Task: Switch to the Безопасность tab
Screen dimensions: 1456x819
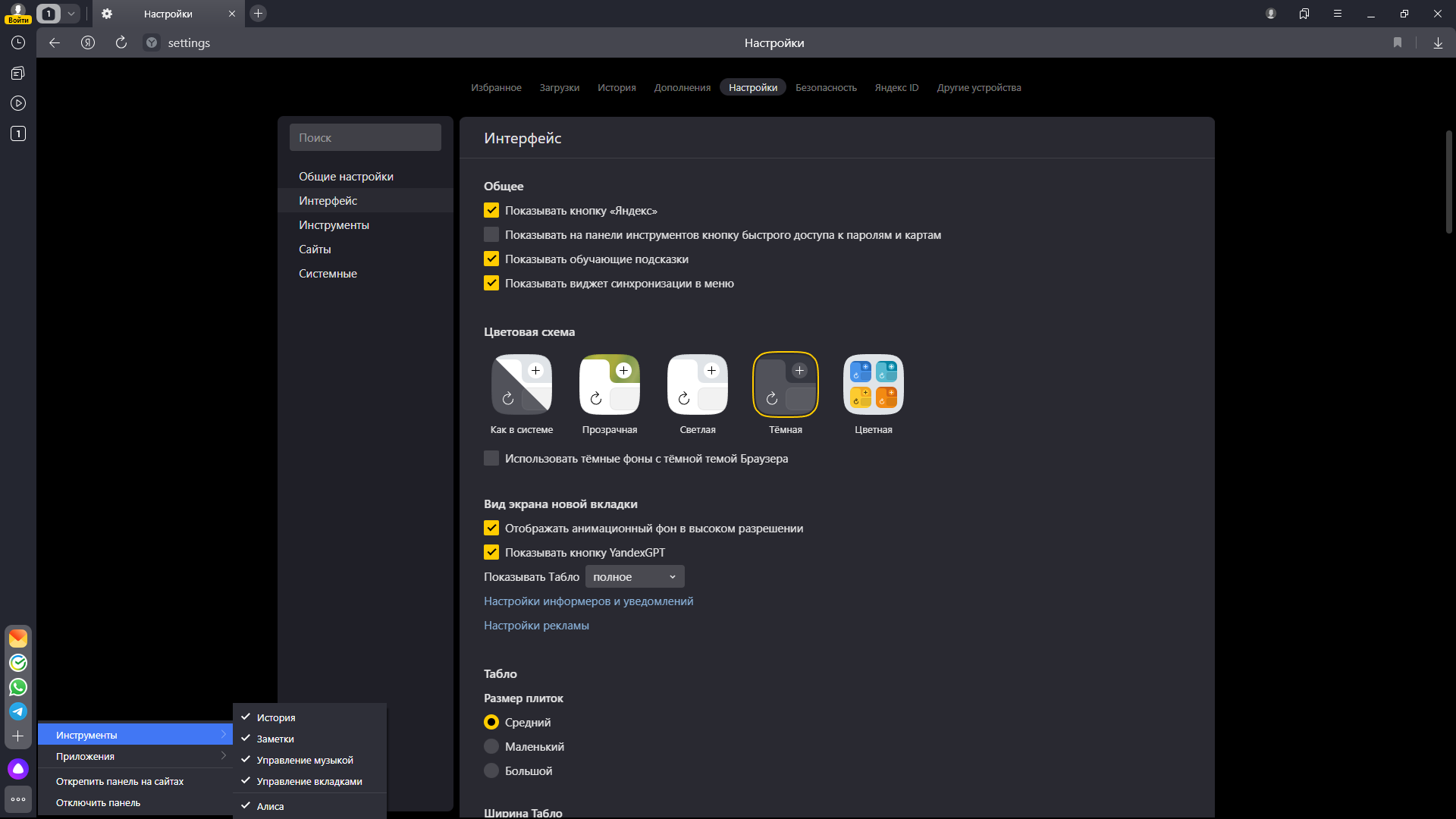Action: click(x=826, y=87)
